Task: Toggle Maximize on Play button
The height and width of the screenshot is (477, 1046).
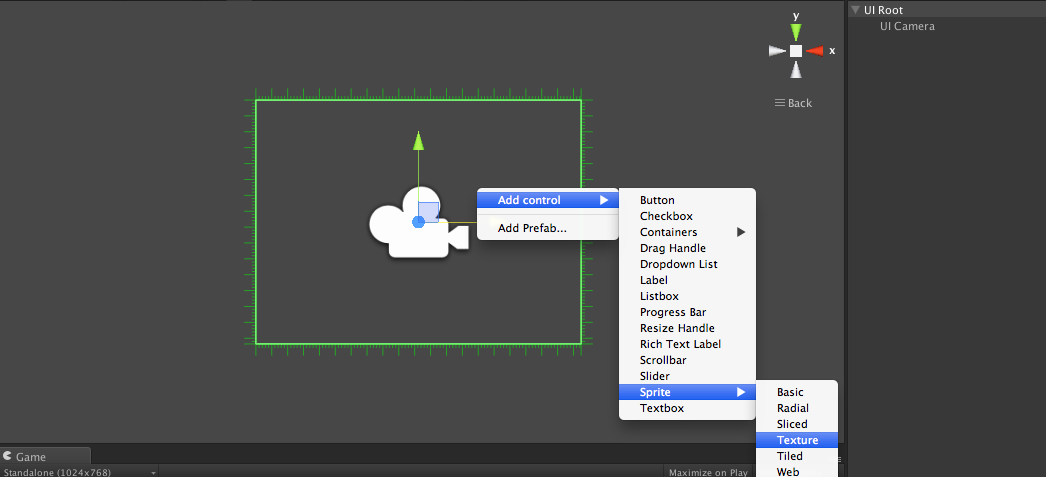Action: point(708,472)
